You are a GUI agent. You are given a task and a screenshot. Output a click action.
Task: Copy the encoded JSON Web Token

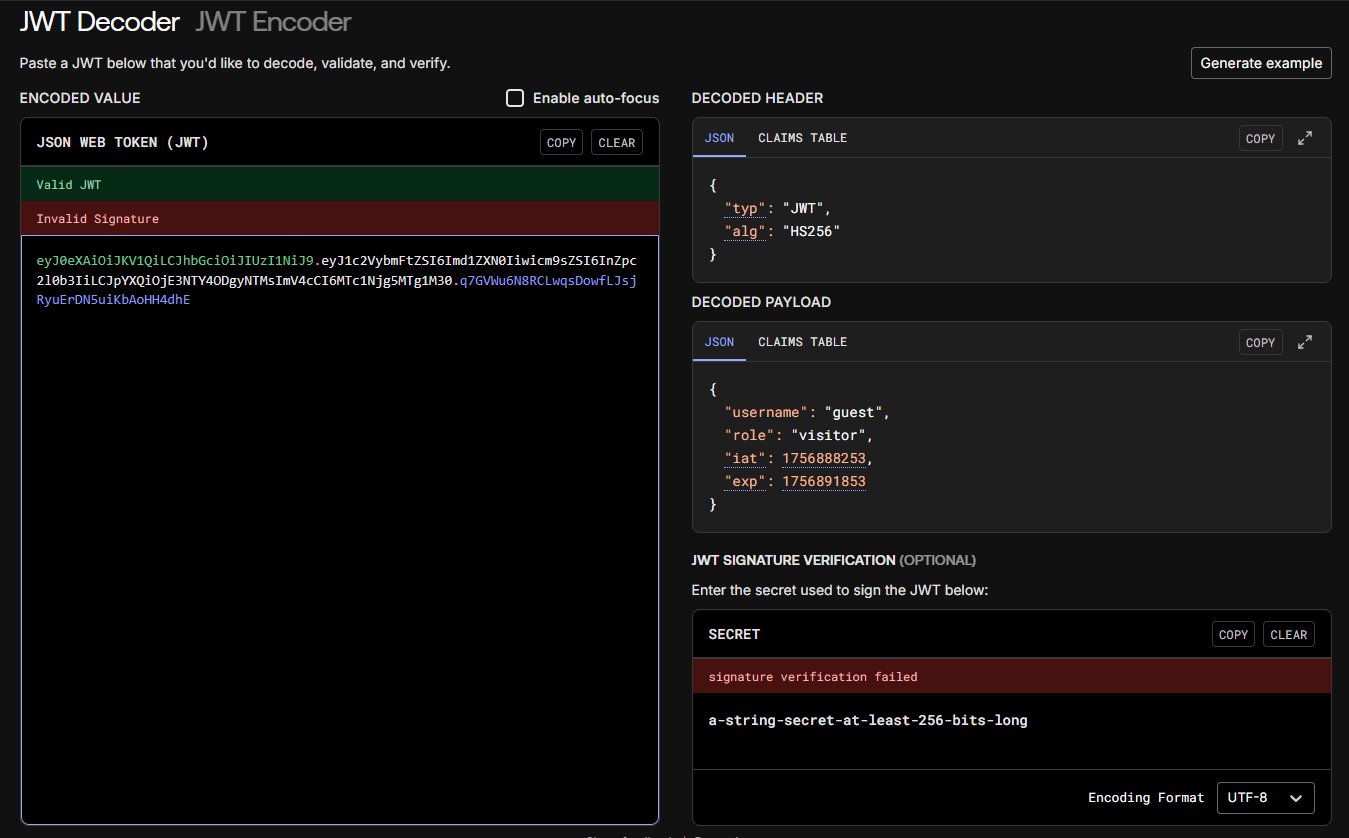561,143
